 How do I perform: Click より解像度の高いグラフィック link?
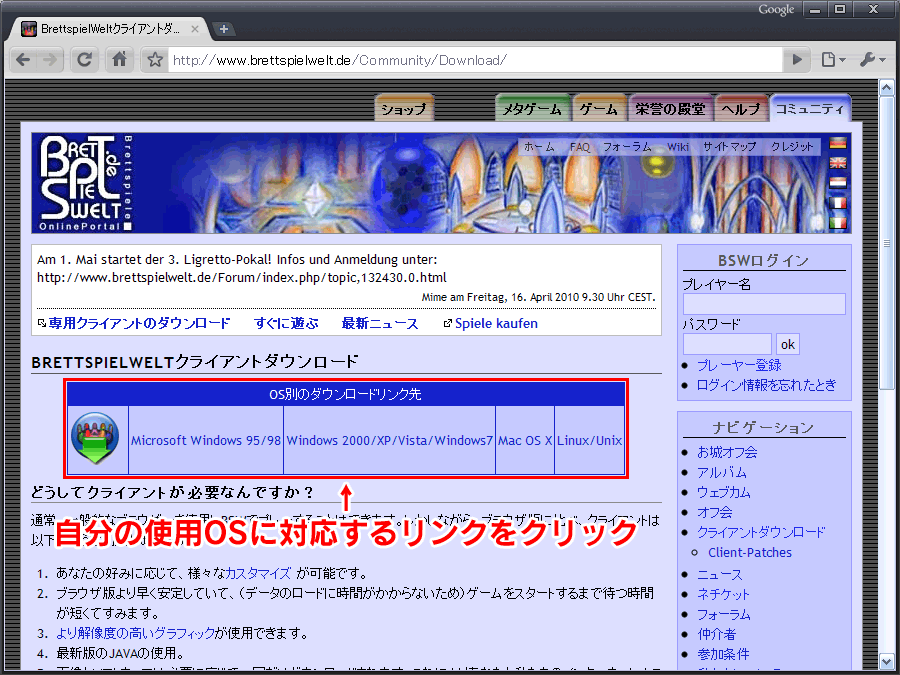(135, 633)
